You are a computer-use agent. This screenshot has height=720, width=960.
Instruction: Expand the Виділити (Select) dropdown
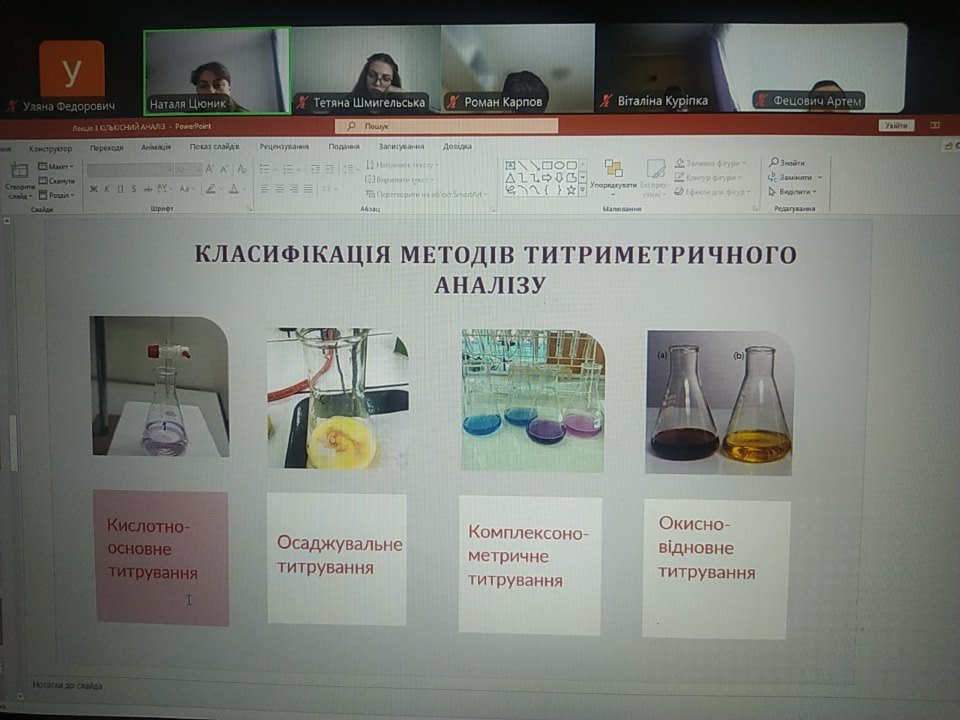797,191
